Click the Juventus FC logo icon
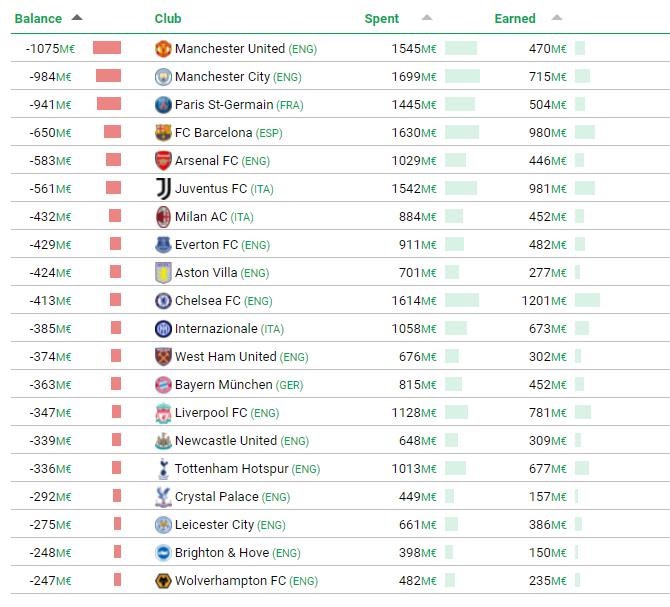 164,189
